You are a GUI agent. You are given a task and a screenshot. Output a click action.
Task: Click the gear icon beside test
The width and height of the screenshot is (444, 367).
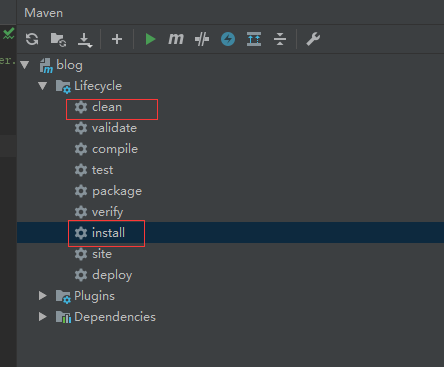click(x=81, y=170)
